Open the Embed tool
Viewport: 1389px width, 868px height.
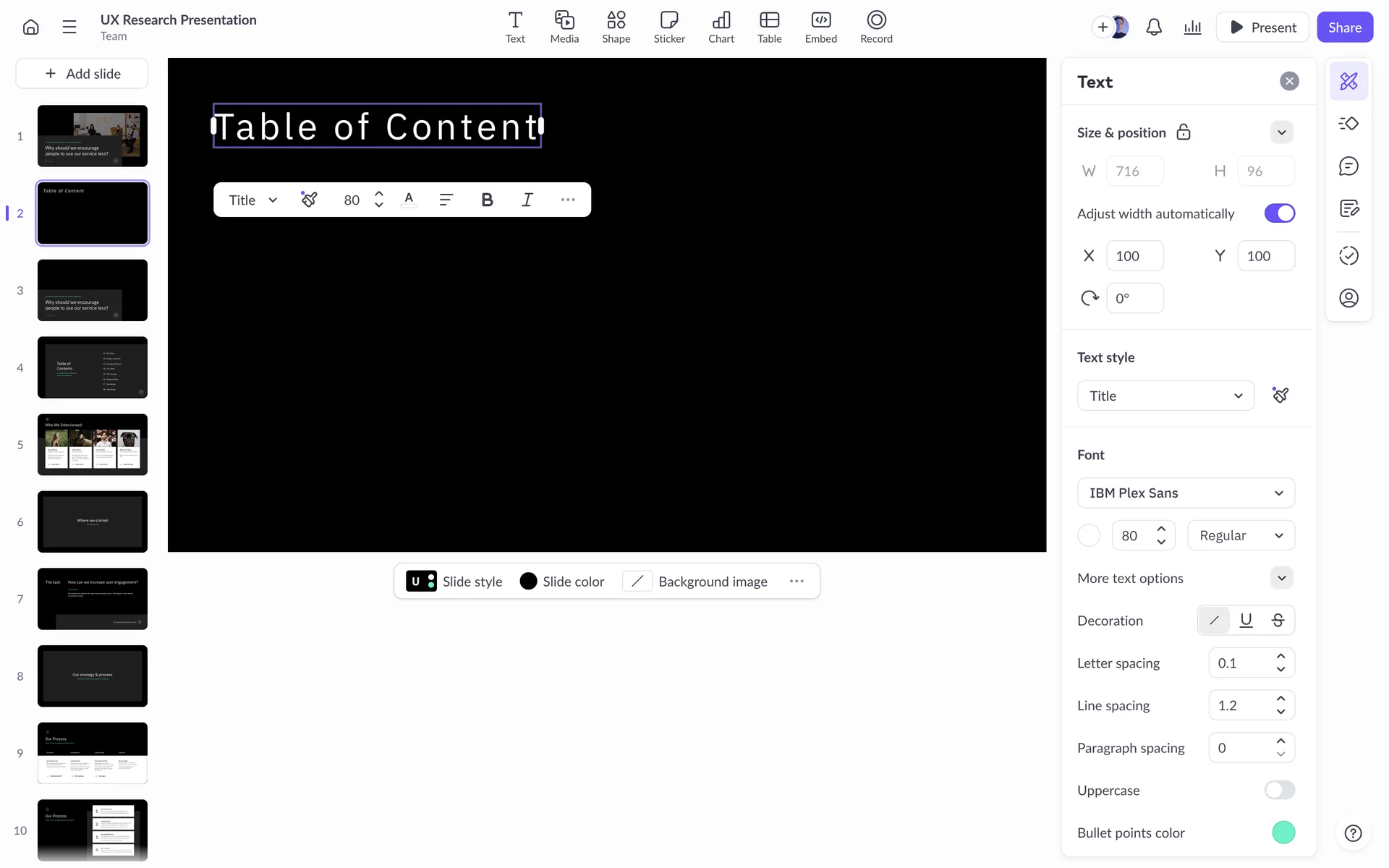(820, 27)
